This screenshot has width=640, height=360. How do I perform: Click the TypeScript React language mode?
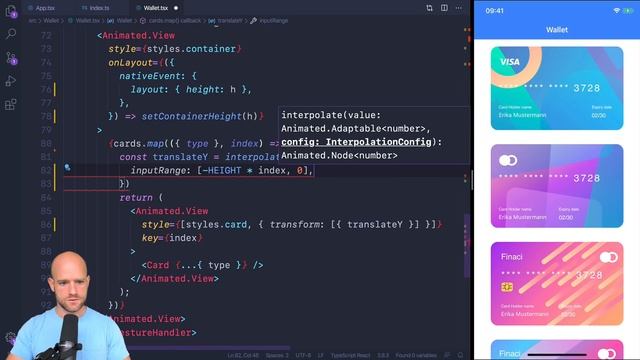(x=350, y=356)
